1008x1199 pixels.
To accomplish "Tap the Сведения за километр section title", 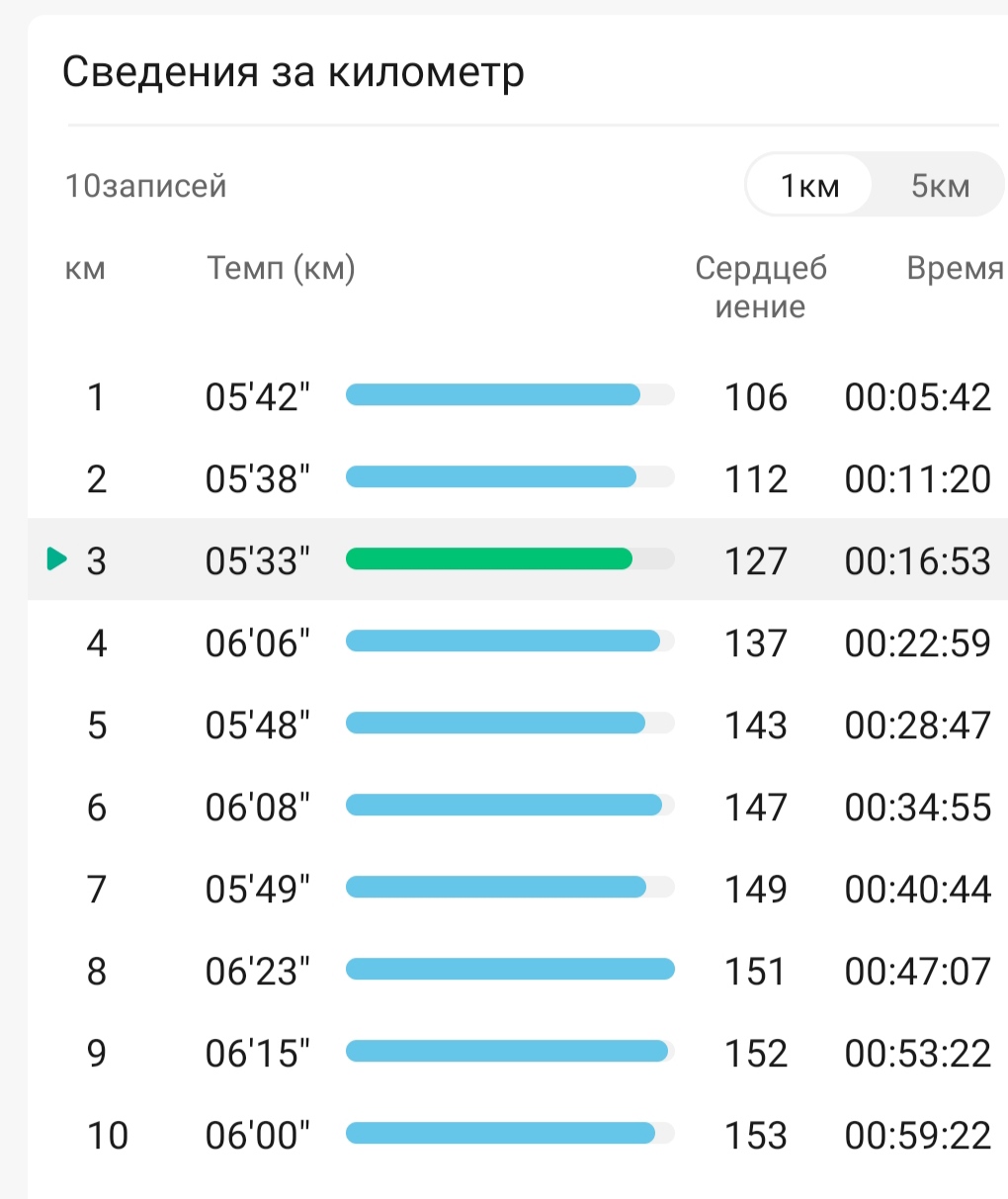I will [x=293, y=72].
